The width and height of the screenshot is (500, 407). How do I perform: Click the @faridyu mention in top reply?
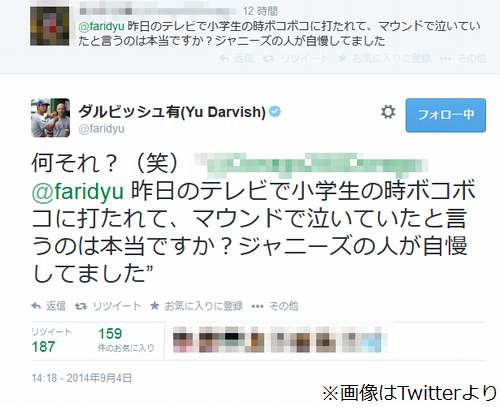click(102, 26)
